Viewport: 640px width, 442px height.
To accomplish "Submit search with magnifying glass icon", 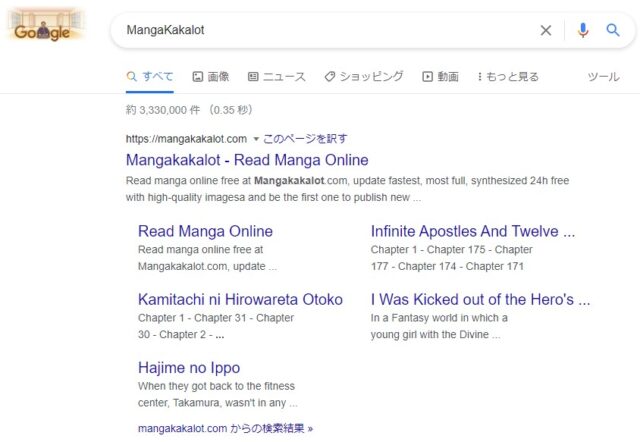I will [x=613, y=30].
